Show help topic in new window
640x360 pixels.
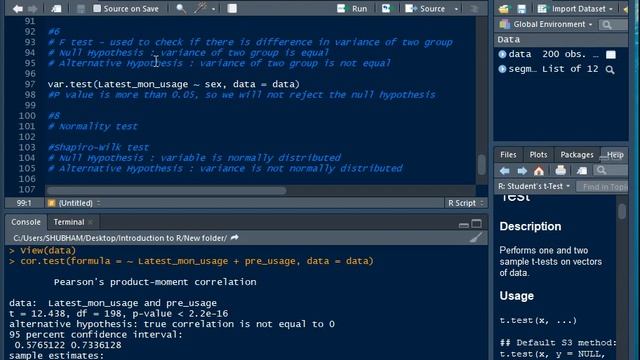click(582, 171)
